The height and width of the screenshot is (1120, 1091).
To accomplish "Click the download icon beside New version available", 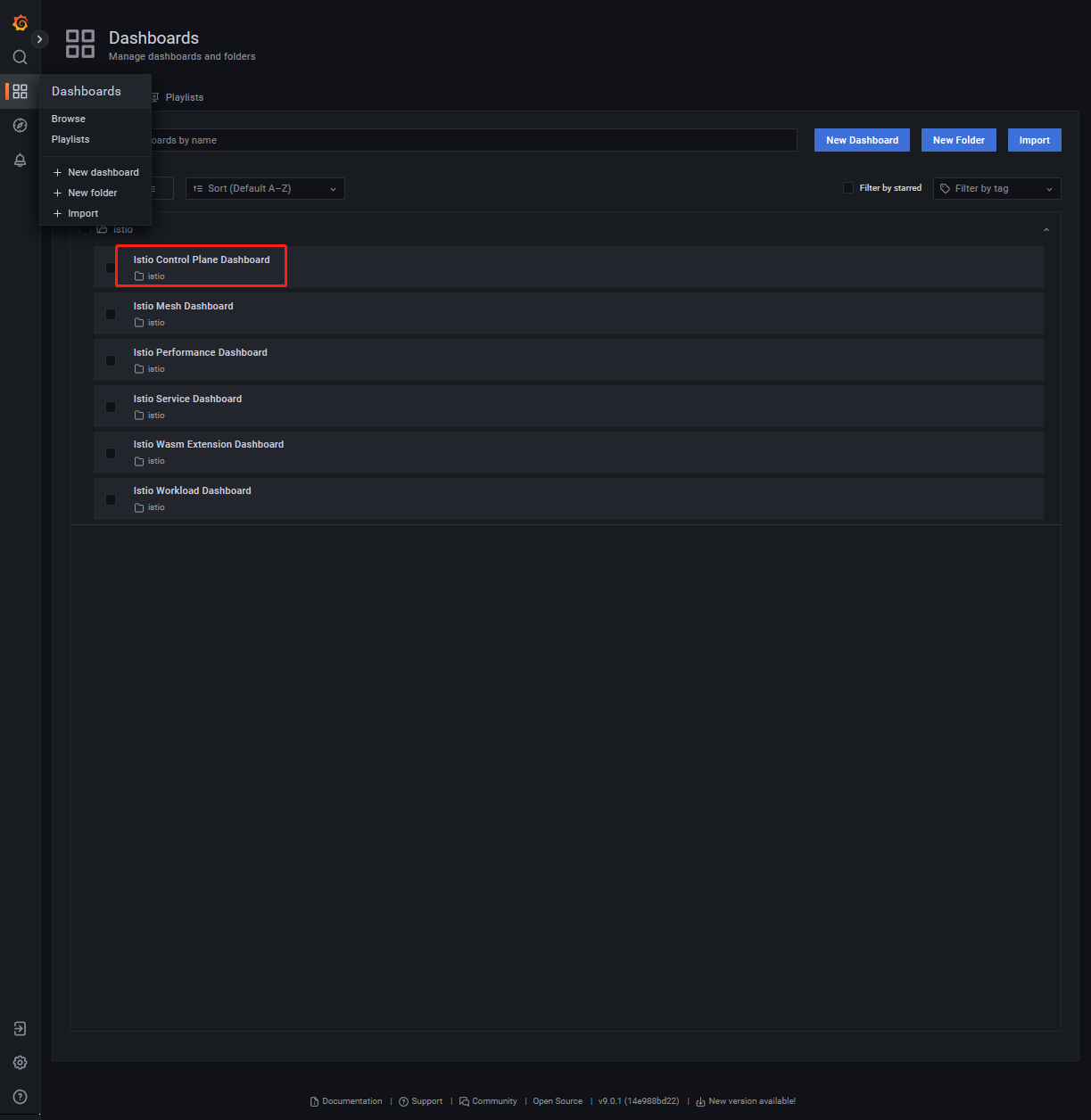I will 700,1101.
